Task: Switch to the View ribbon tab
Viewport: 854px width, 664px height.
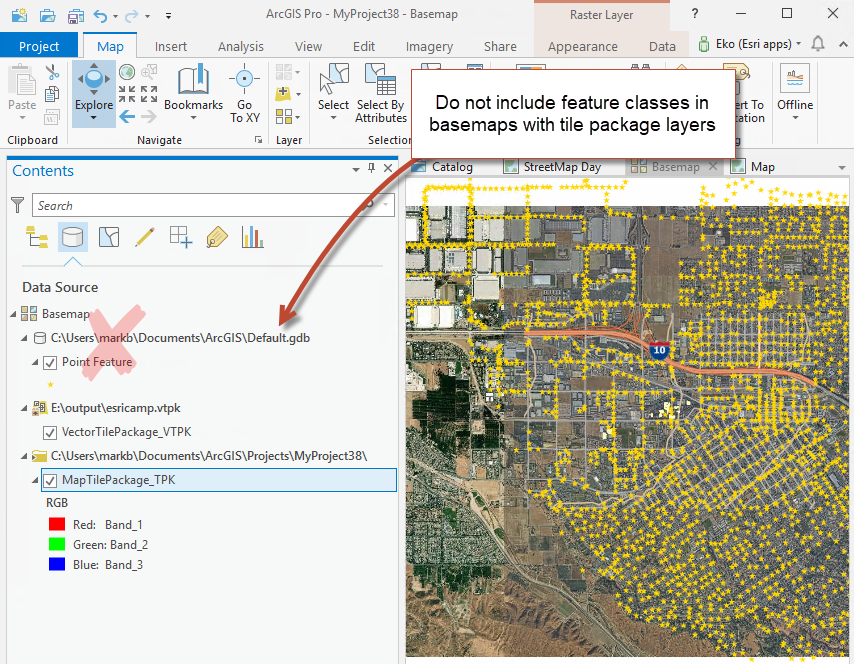Action: [x=308, y=47]
